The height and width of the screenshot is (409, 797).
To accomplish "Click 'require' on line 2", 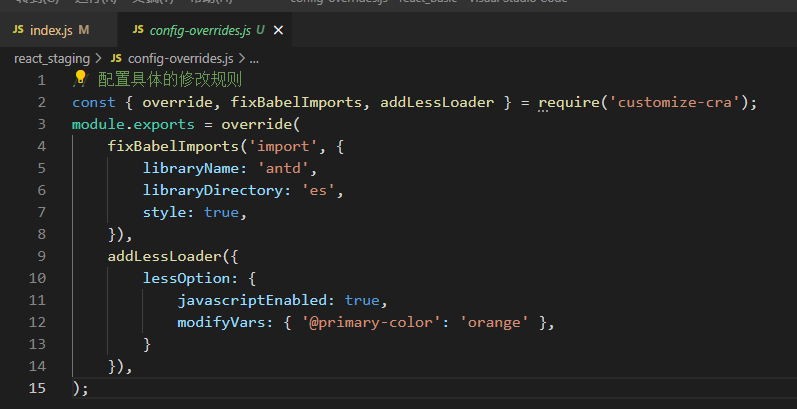I will tap(568, 103).
